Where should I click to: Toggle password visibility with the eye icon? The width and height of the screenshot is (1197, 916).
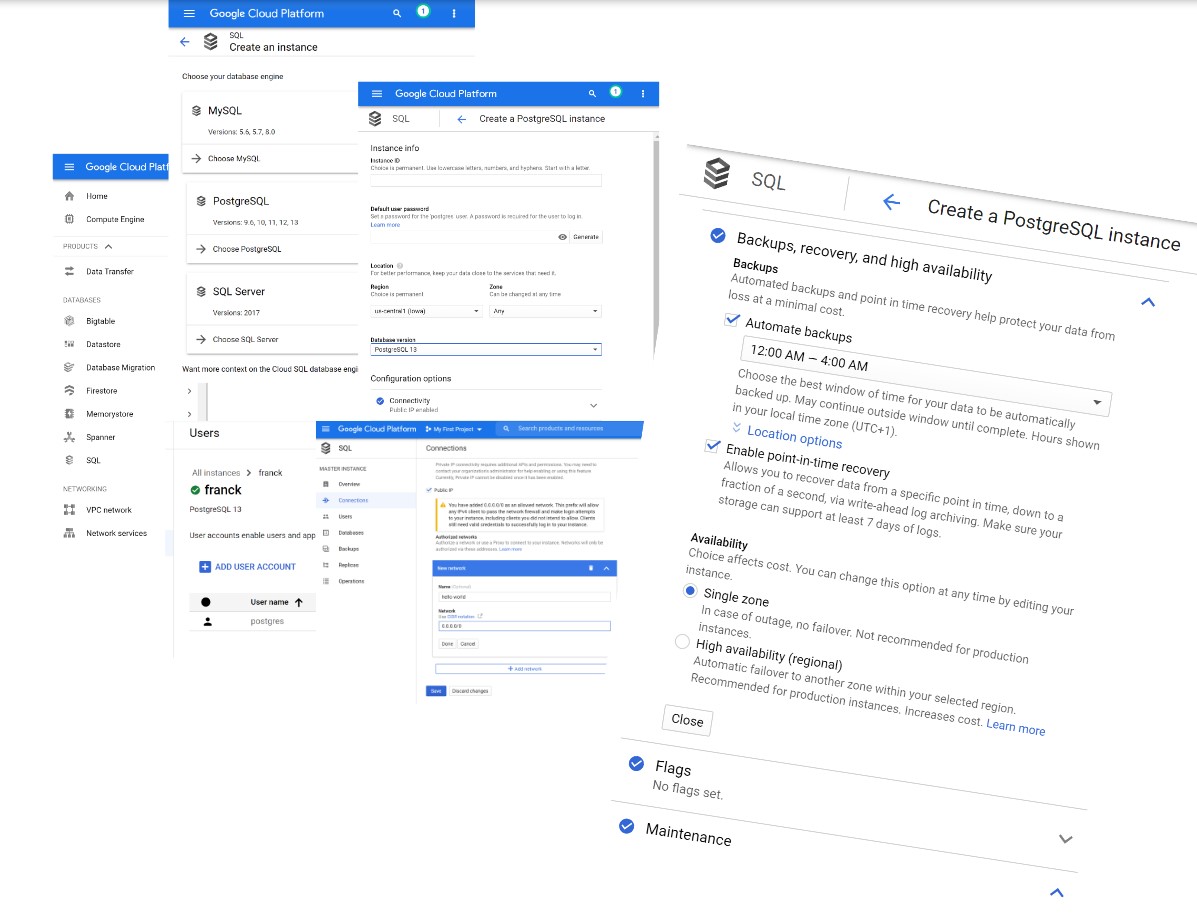tap(563, 237)
